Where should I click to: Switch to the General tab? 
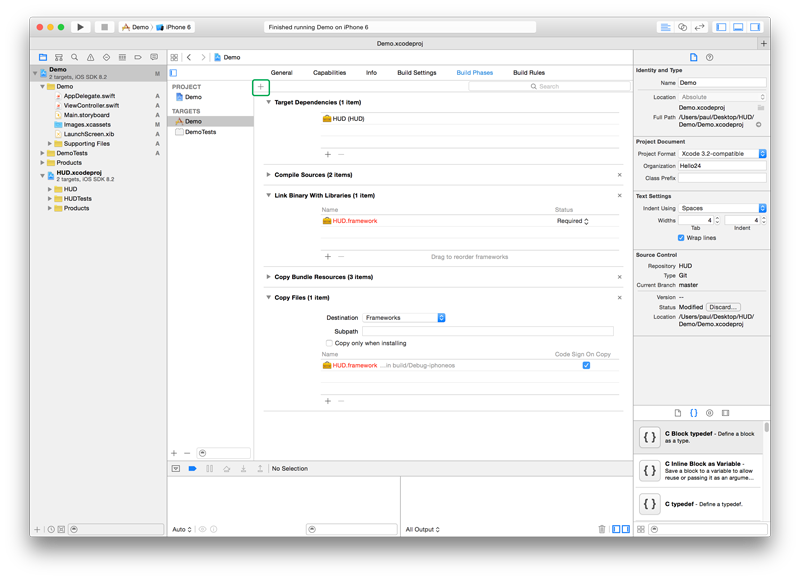point(282,72)
